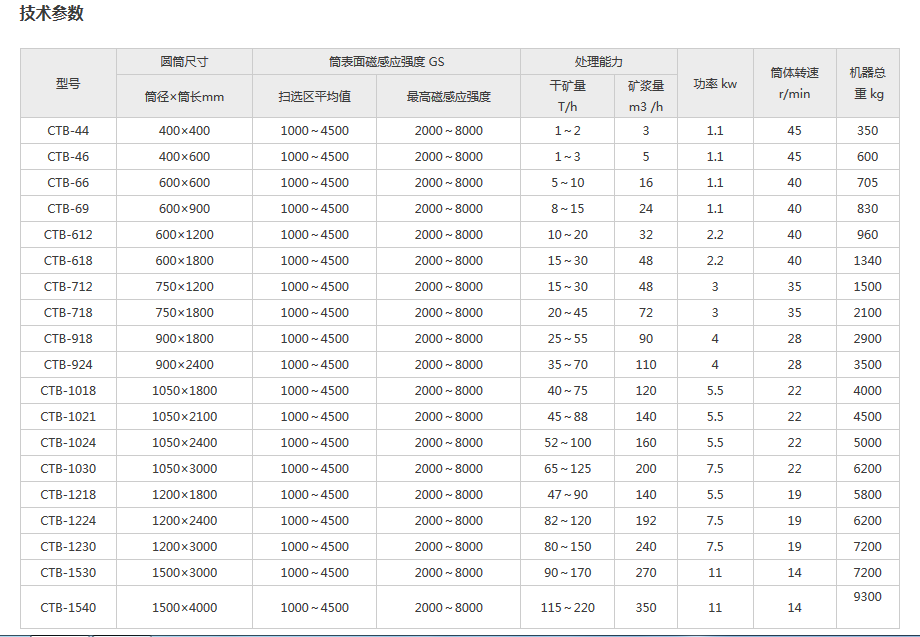The width and height of the screenshot is (920, 637).
Task: Select the CTB-1024 model cell
Action: [68, 442]
